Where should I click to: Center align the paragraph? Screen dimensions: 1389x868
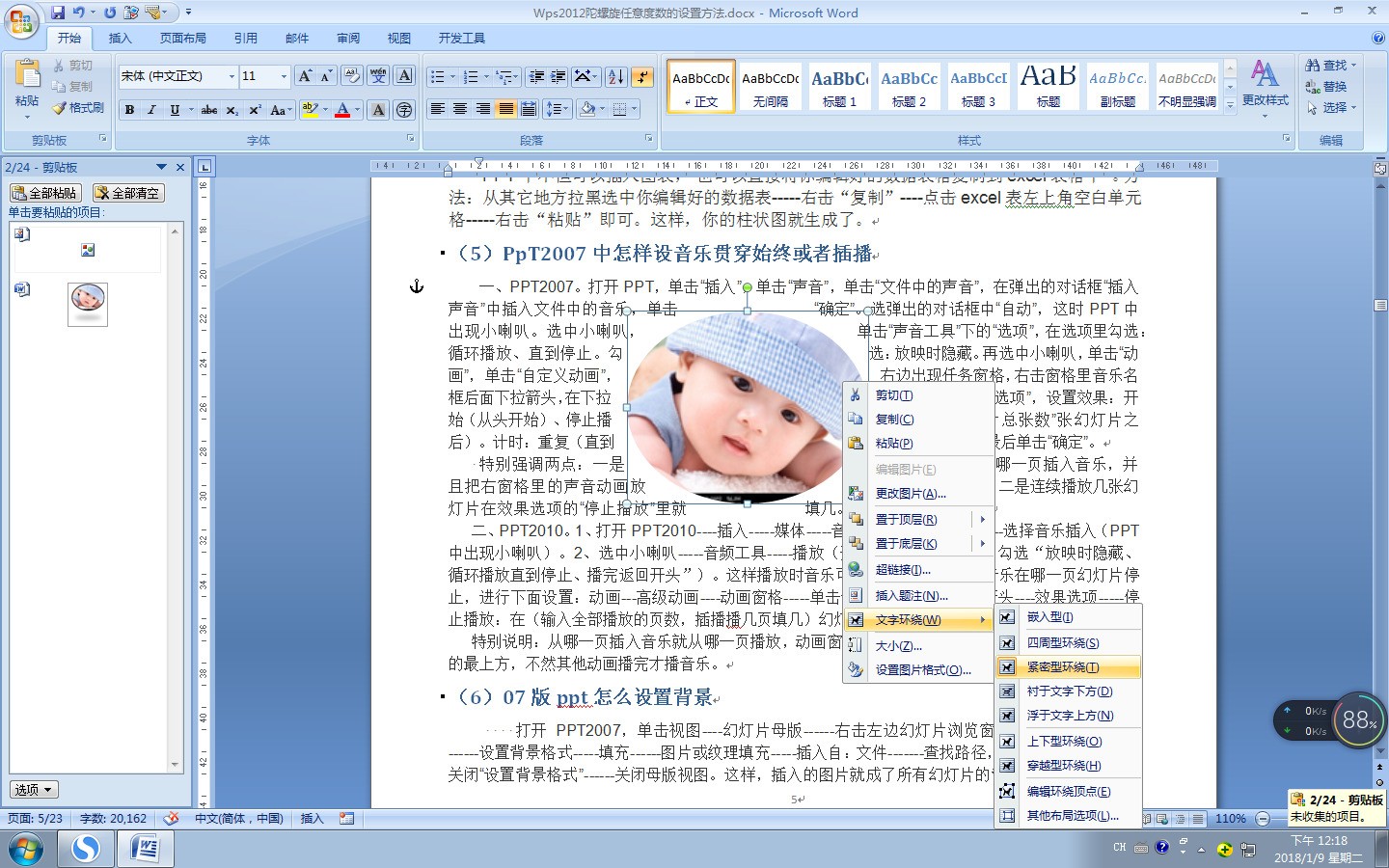pyautogui.click(x=460, y=109)
